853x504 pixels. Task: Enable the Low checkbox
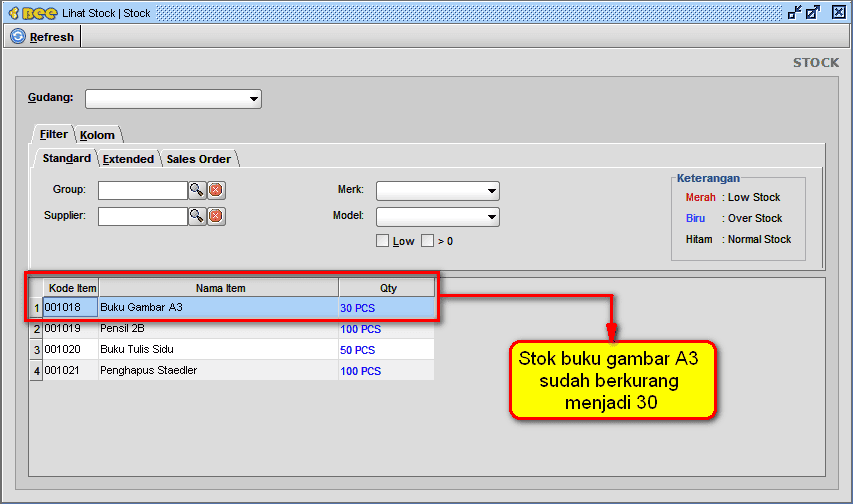coord(382,241)
